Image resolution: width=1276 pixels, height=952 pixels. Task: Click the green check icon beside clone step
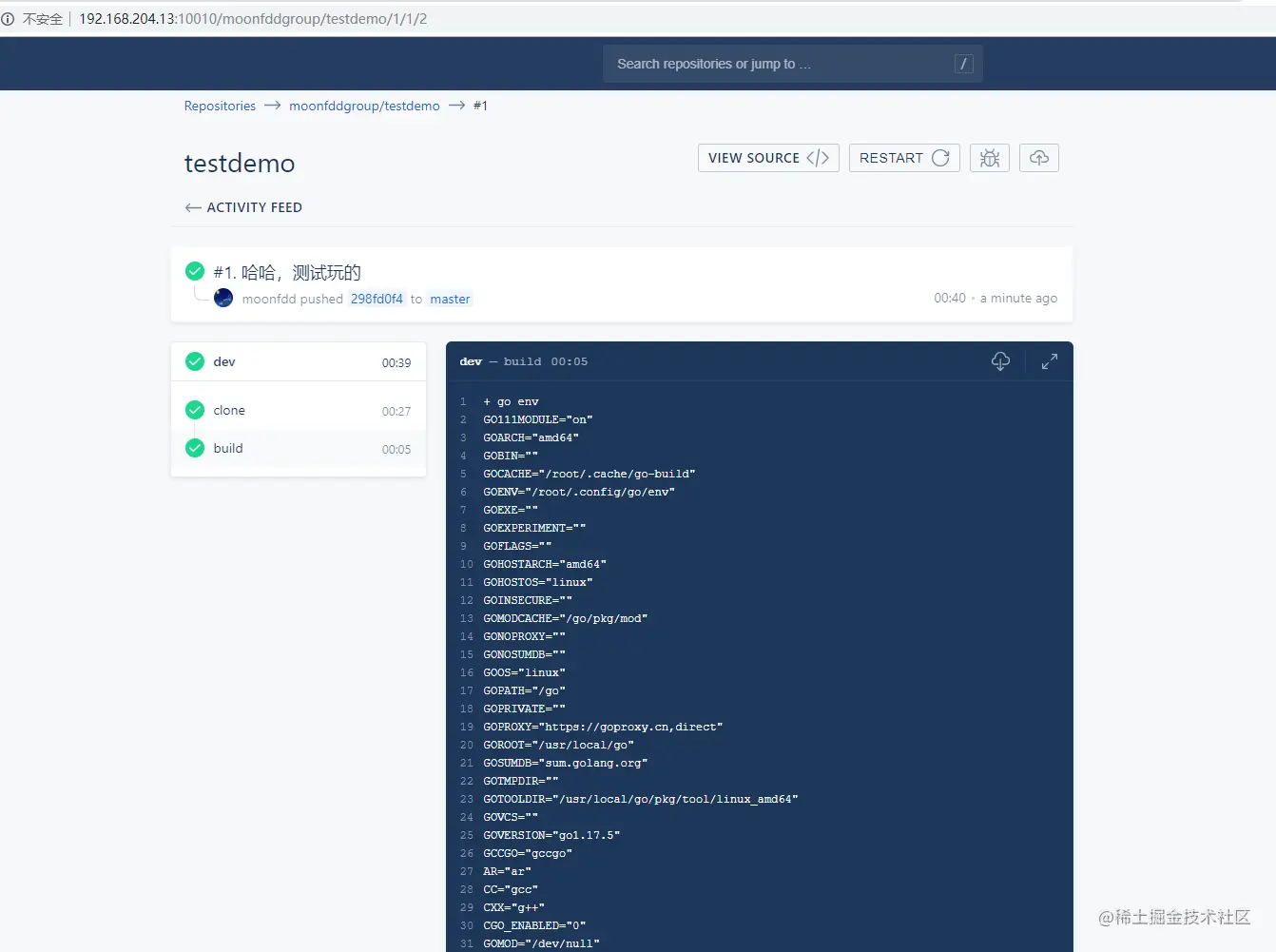click(195, 410)
